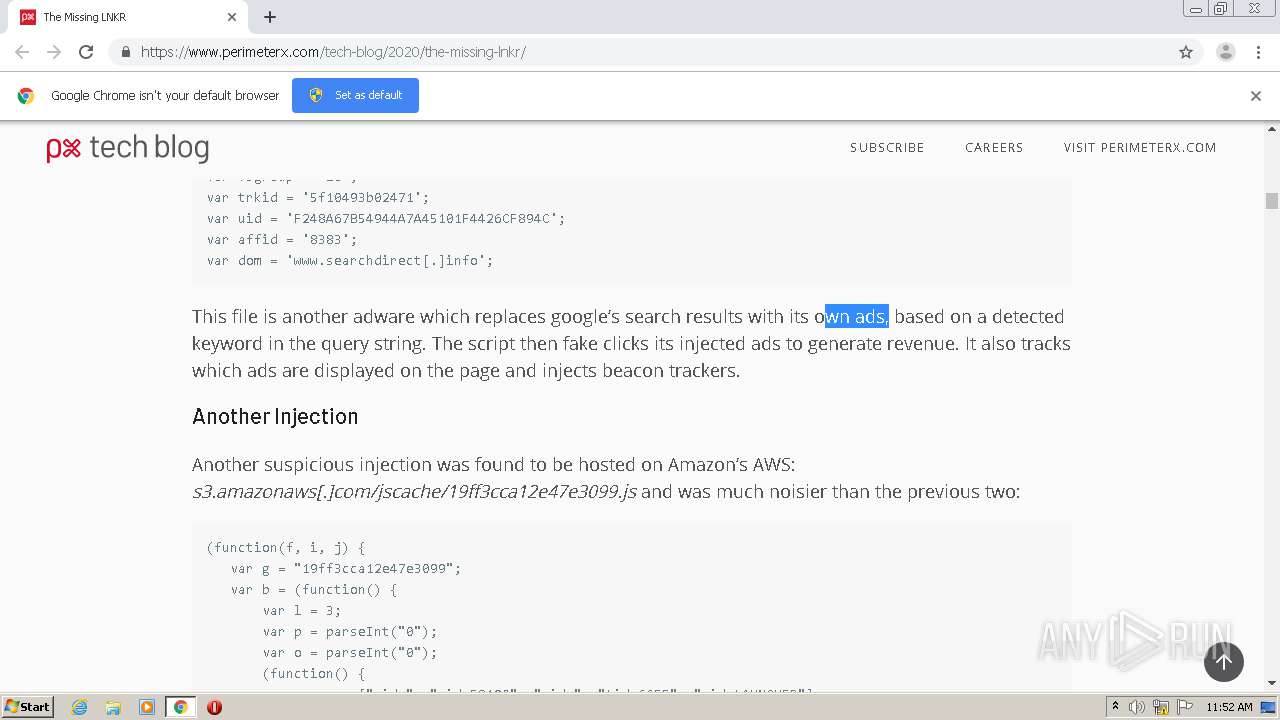Screen dimensions: 1280x720
Task: Bookmark this page with the star icon
Action: (x=1186, y=52)
